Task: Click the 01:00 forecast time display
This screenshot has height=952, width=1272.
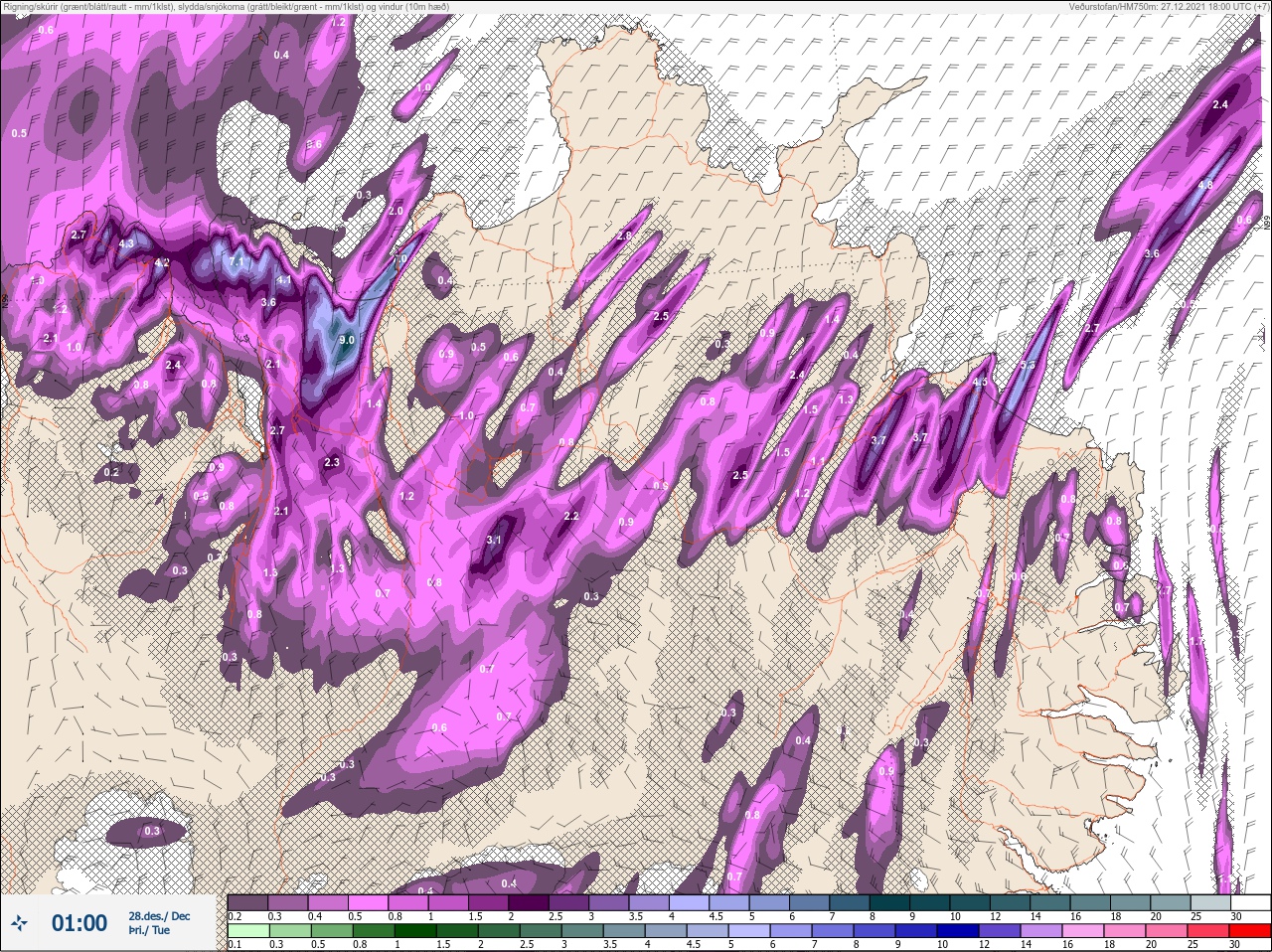Action: point(79,923)
